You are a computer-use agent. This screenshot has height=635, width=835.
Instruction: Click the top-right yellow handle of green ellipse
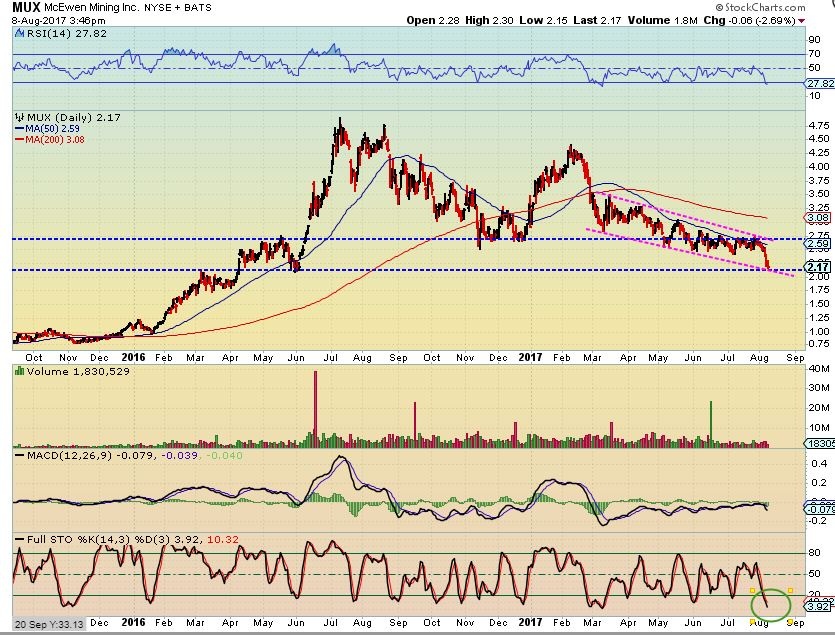pos(790,590)
